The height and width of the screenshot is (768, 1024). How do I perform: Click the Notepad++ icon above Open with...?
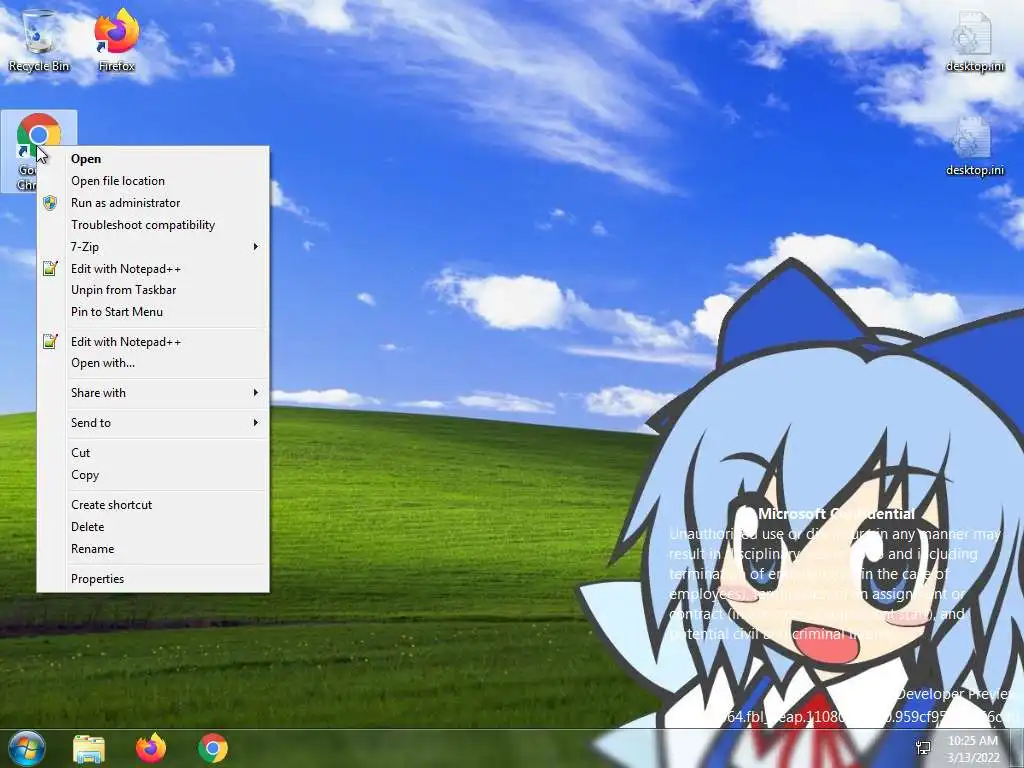click(x=50, y=342)
